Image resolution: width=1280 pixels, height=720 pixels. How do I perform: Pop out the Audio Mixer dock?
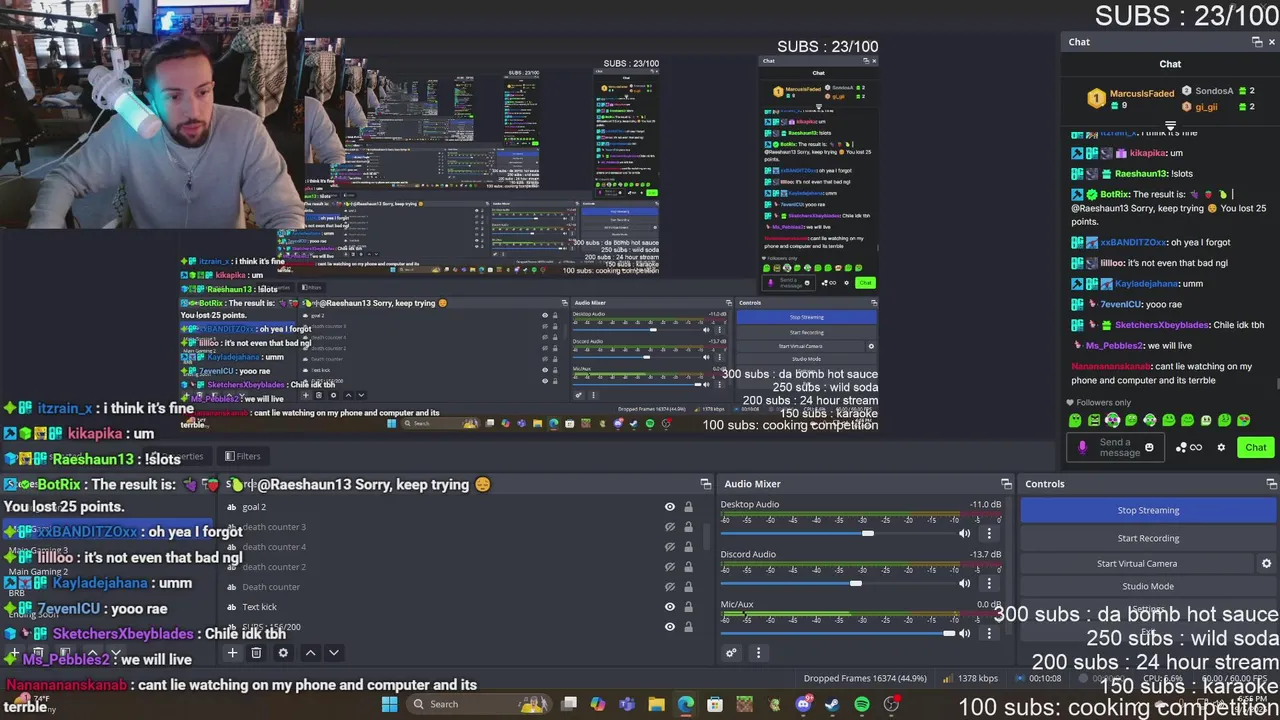[x=1006, y=484]
